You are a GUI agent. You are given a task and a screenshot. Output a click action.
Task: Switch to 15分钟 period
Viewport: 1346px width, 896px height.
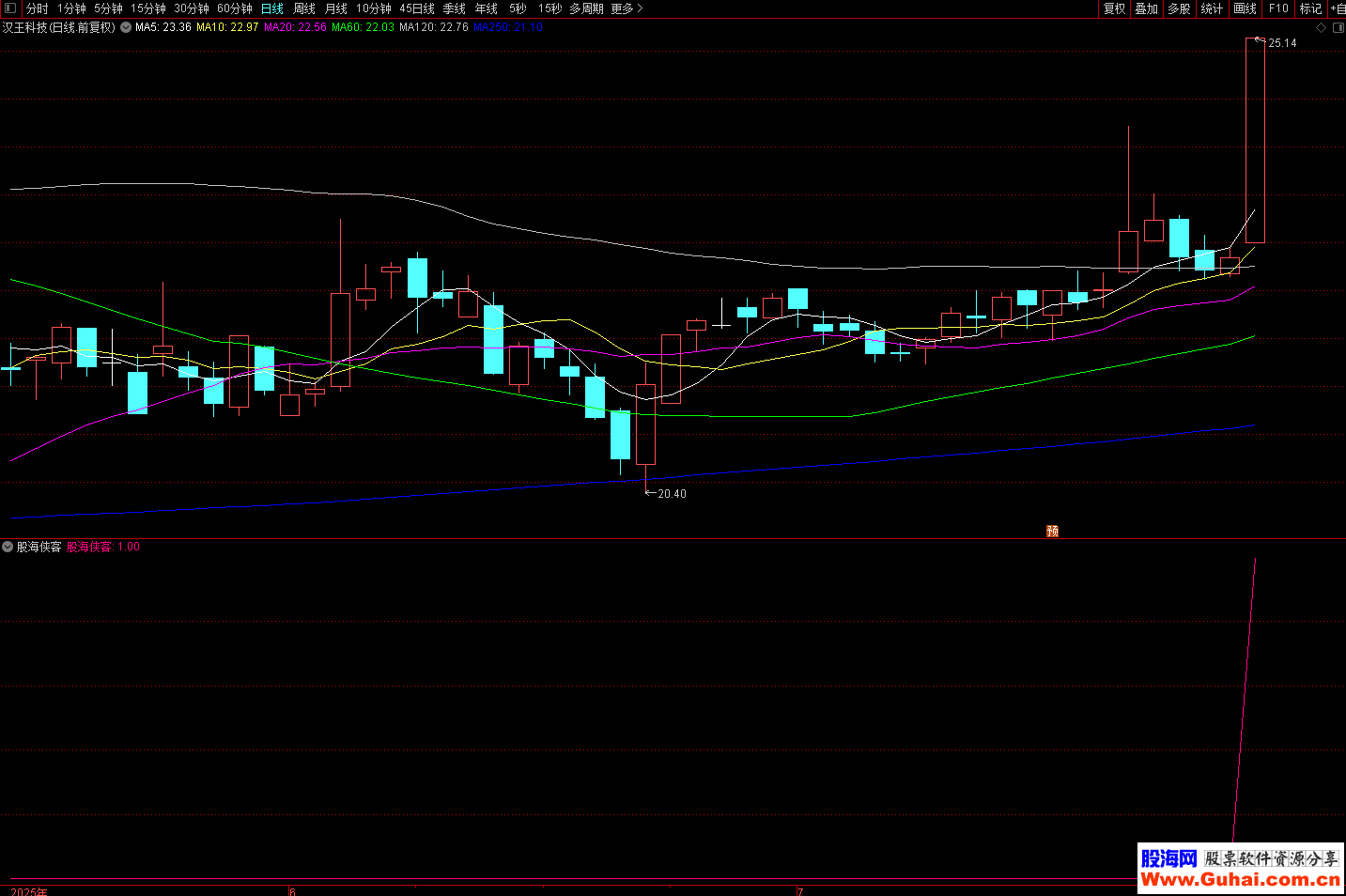(148, 8)
